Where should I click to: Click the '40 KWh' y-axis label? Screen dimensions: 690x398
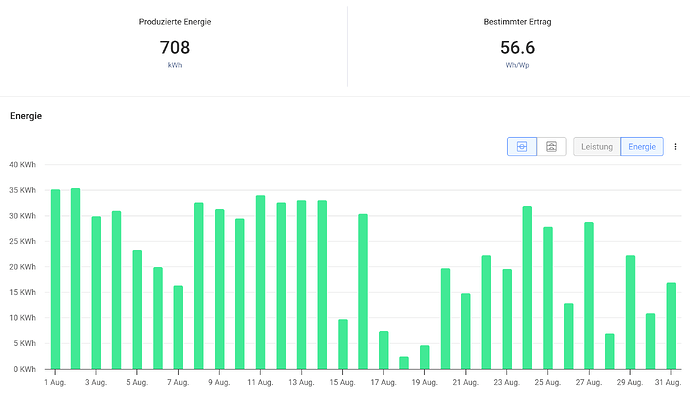[22, 165]
